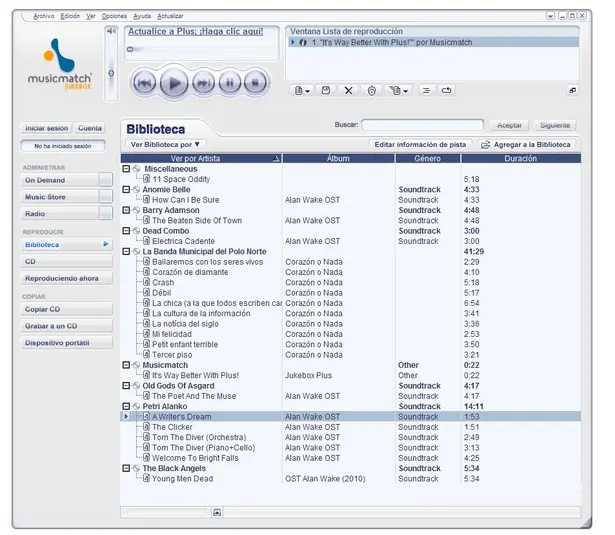Image resolution: width=615 pixels, height=535 pixels.
Task: Toggle repeat mode in playlist toolbar
Action: pos(446,91)
